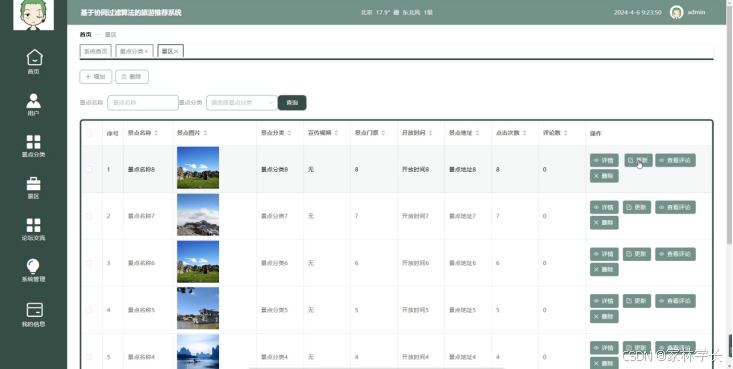Click the 景点分类8 cell text

(274, 169)
